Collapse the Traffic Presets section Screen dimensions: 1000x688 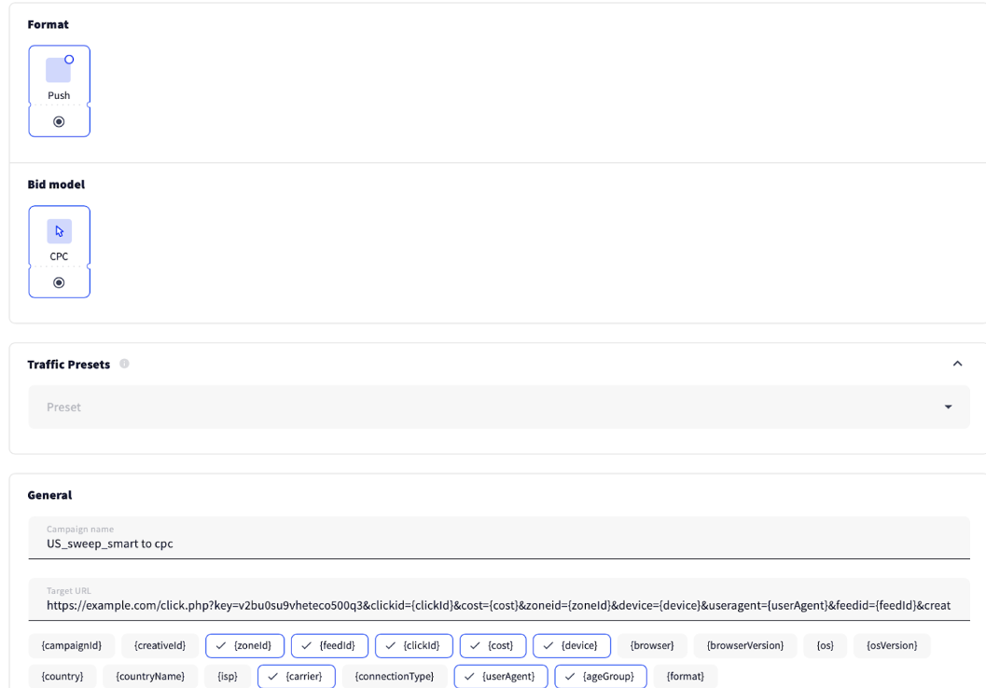click(x=957, y=364)
